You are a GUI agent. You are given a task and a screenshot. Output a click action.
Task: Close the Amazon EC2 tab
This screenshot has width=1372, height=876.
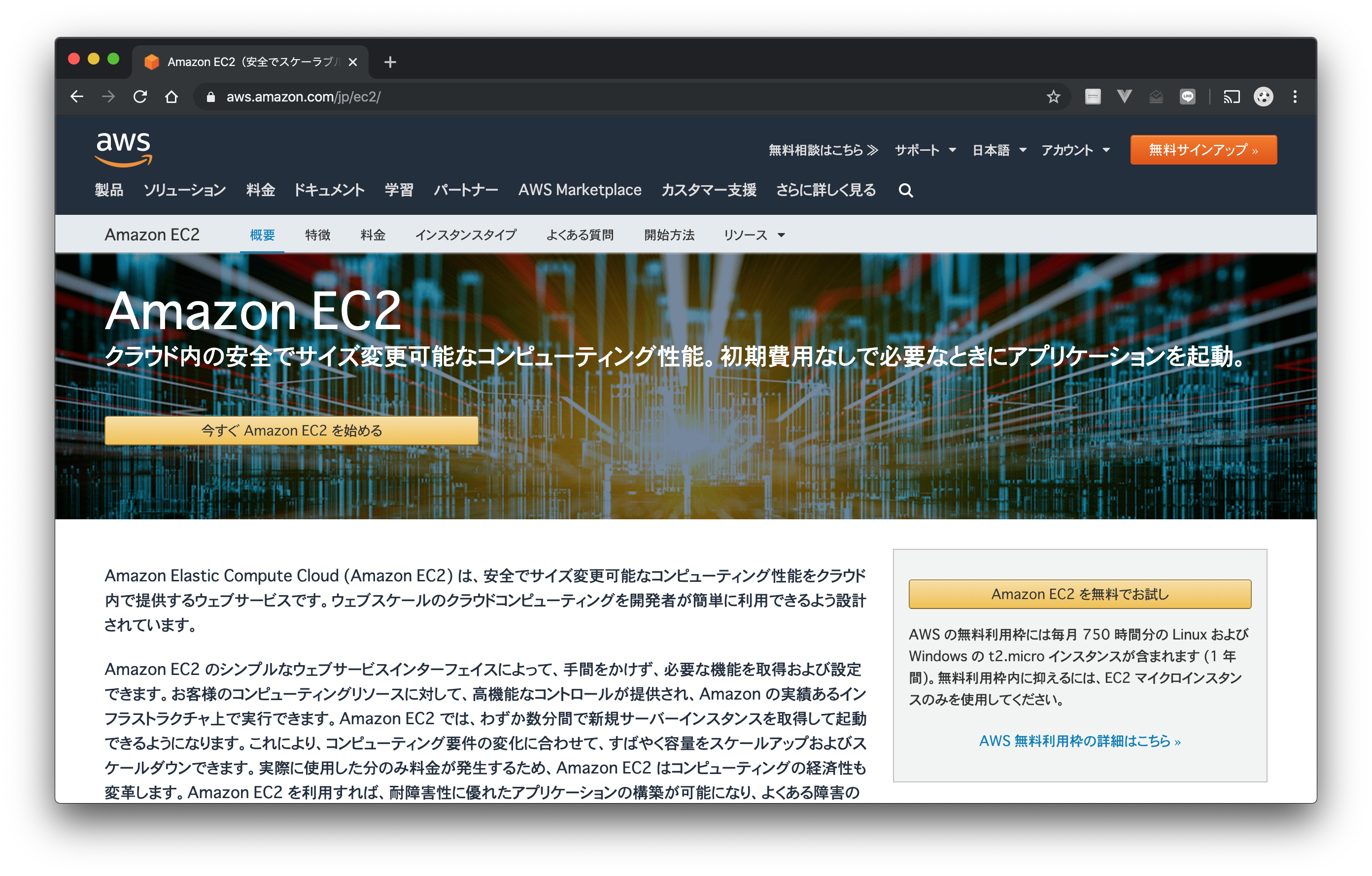pyautogui.click(x=353, y=62)
